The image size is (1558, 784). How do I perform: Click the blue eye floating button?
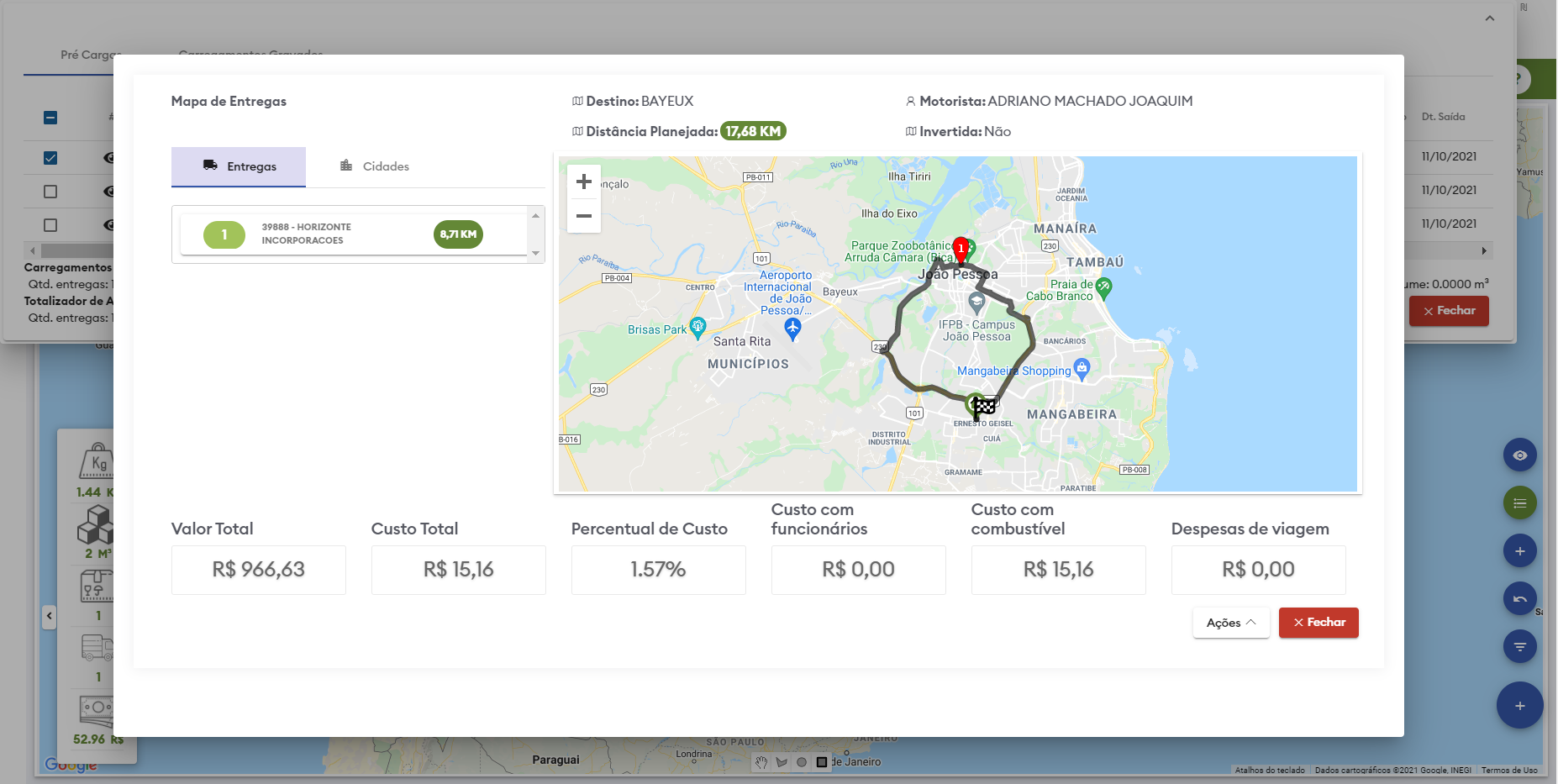coord(1519,455)
